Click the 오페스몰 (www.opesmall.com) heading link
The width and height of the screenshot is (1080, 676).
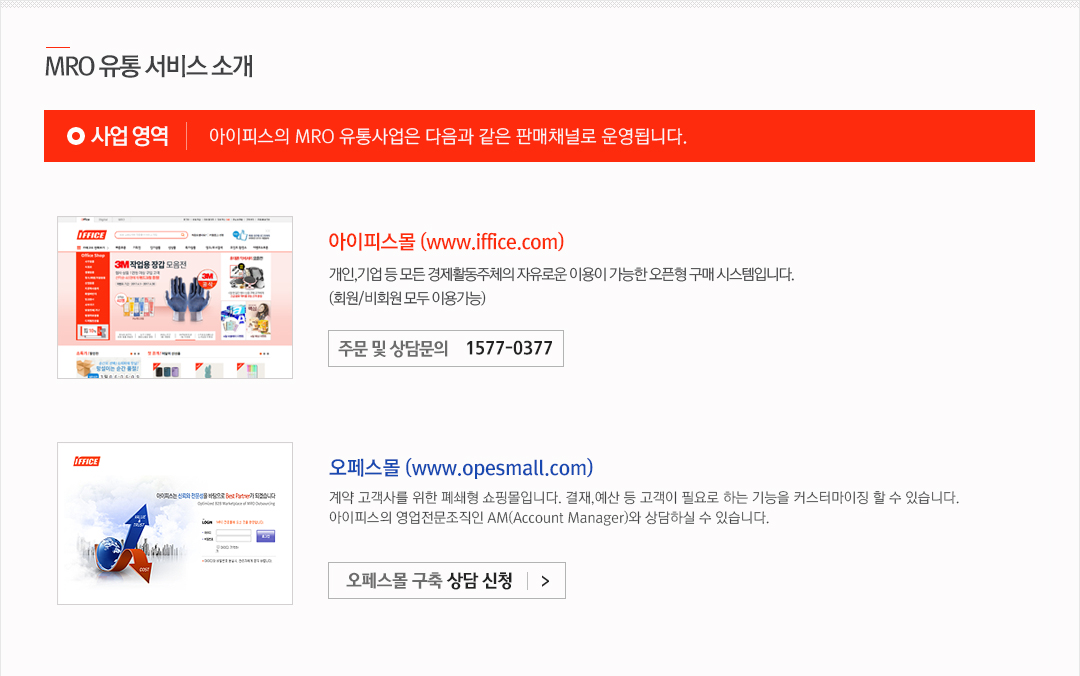click(x=461, y=468)
